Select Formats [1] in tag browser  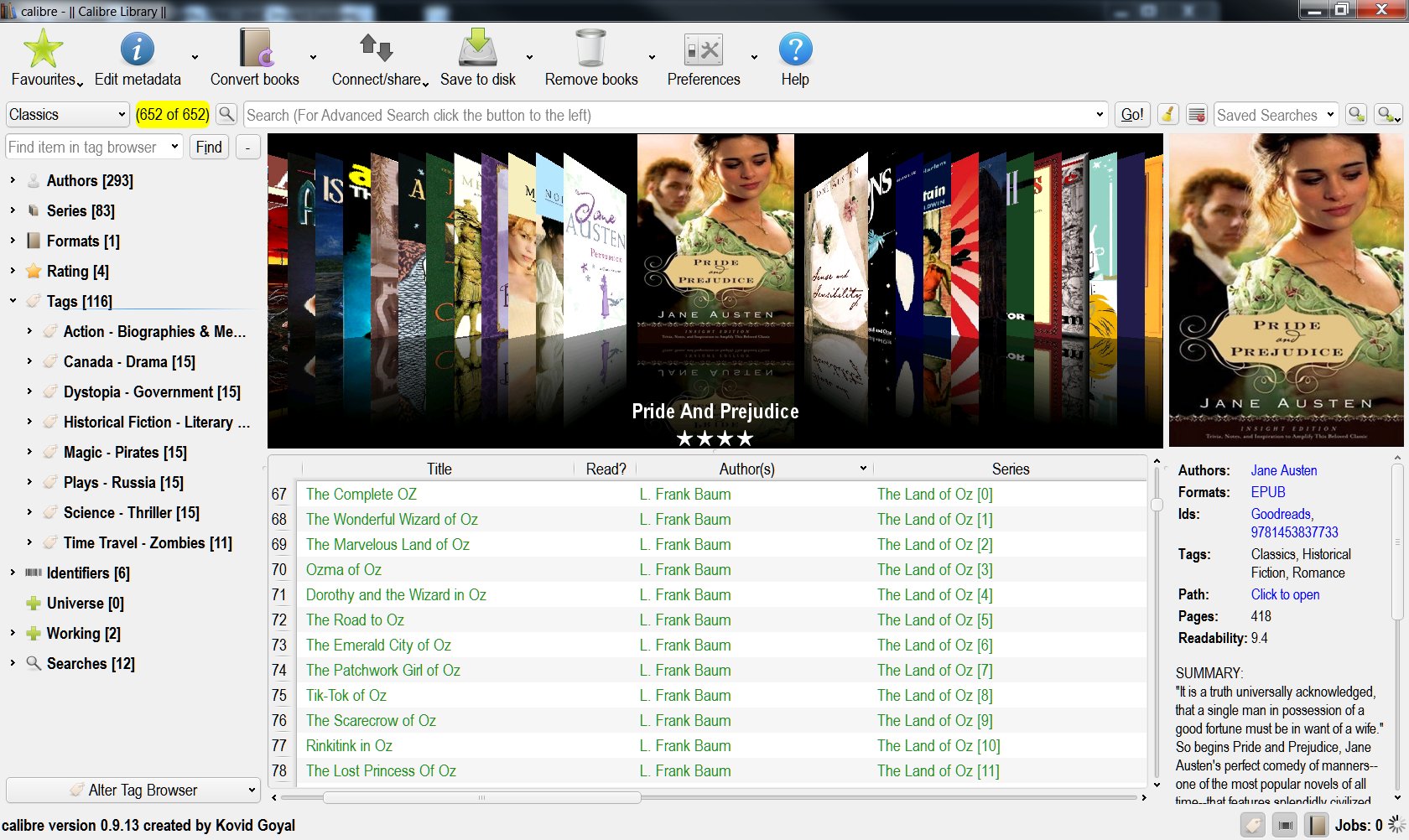[83, 241]
